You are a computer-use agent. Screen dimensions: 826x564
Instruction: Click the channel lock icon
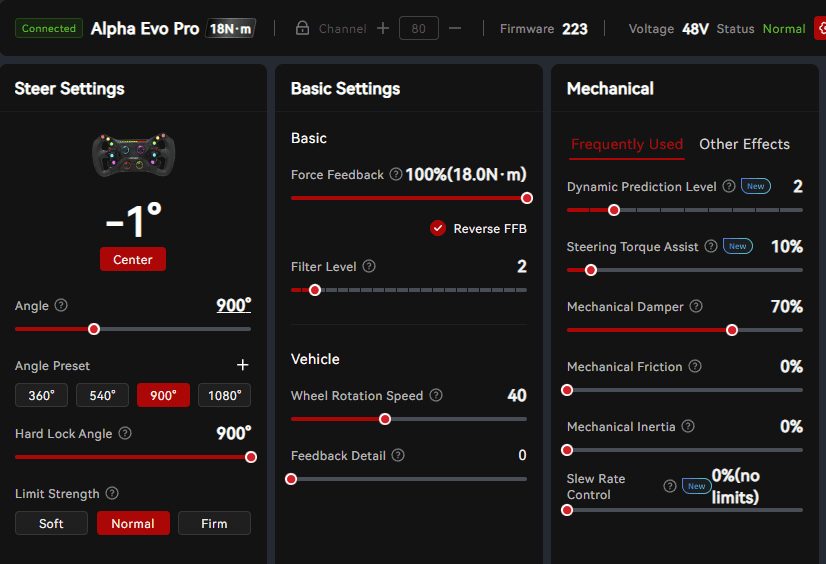point(302,29)
